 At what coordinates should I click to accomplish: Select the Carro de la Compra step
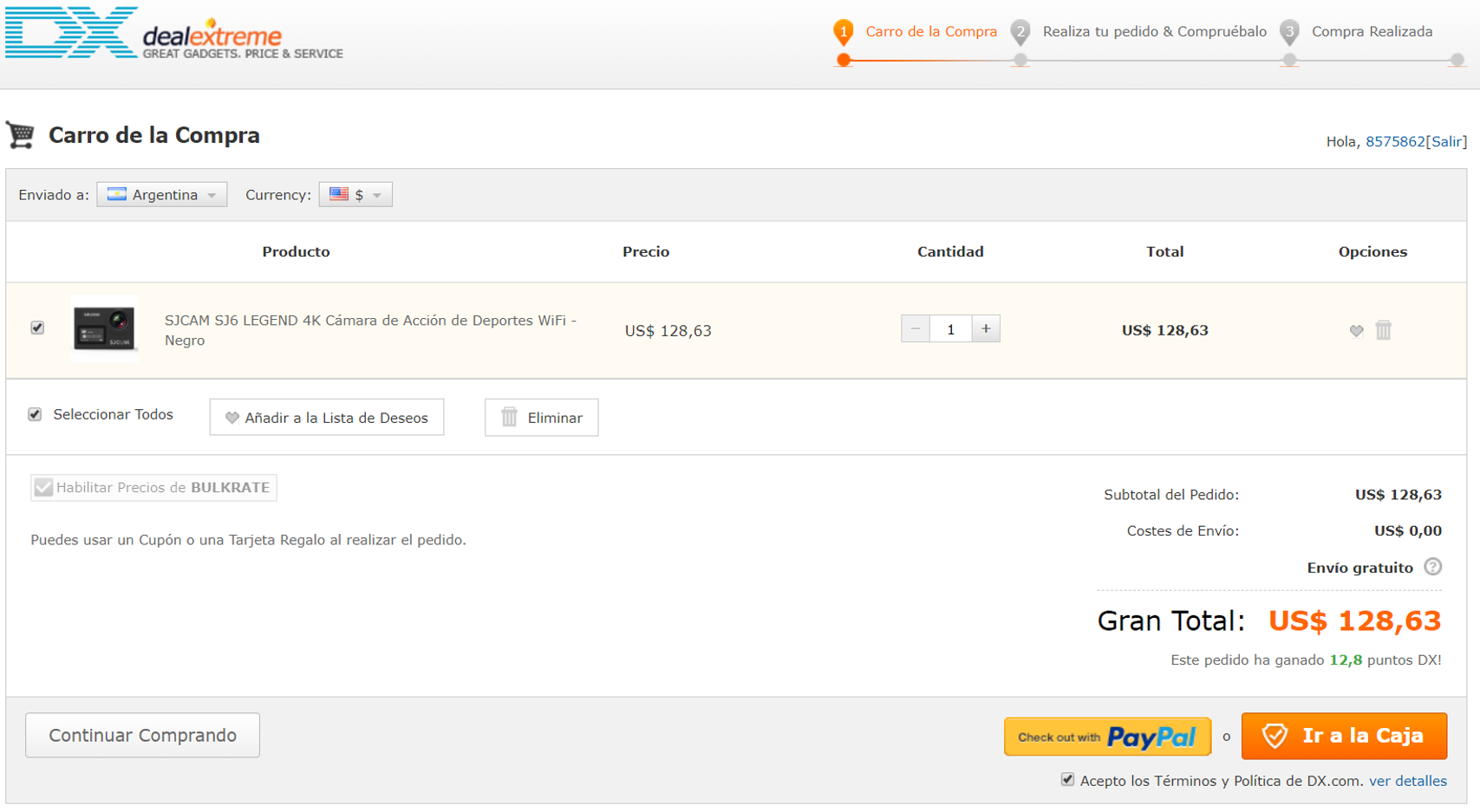[931, 31]
